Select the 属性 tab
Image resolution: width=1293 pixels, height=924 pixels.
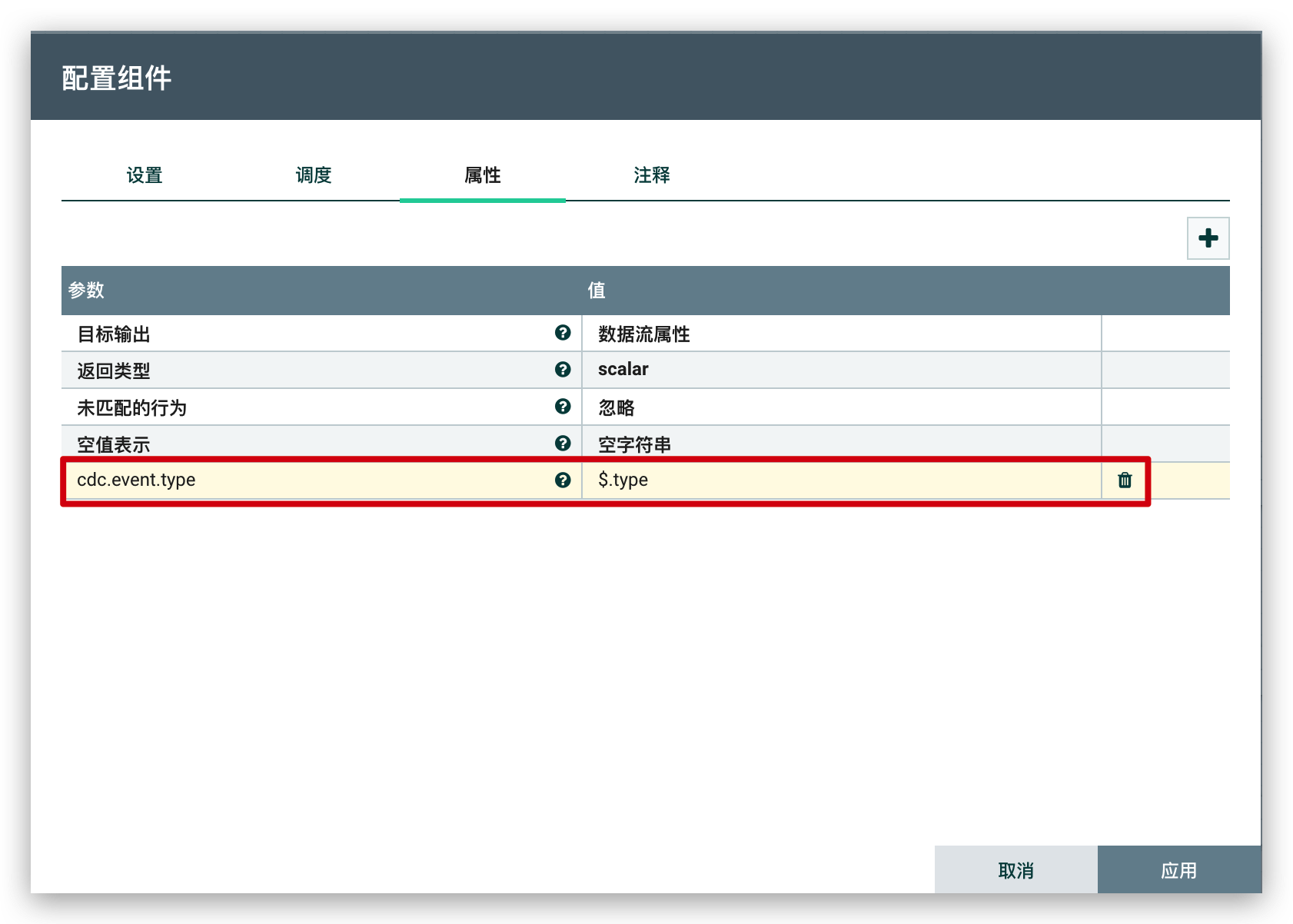coord(483,175)
